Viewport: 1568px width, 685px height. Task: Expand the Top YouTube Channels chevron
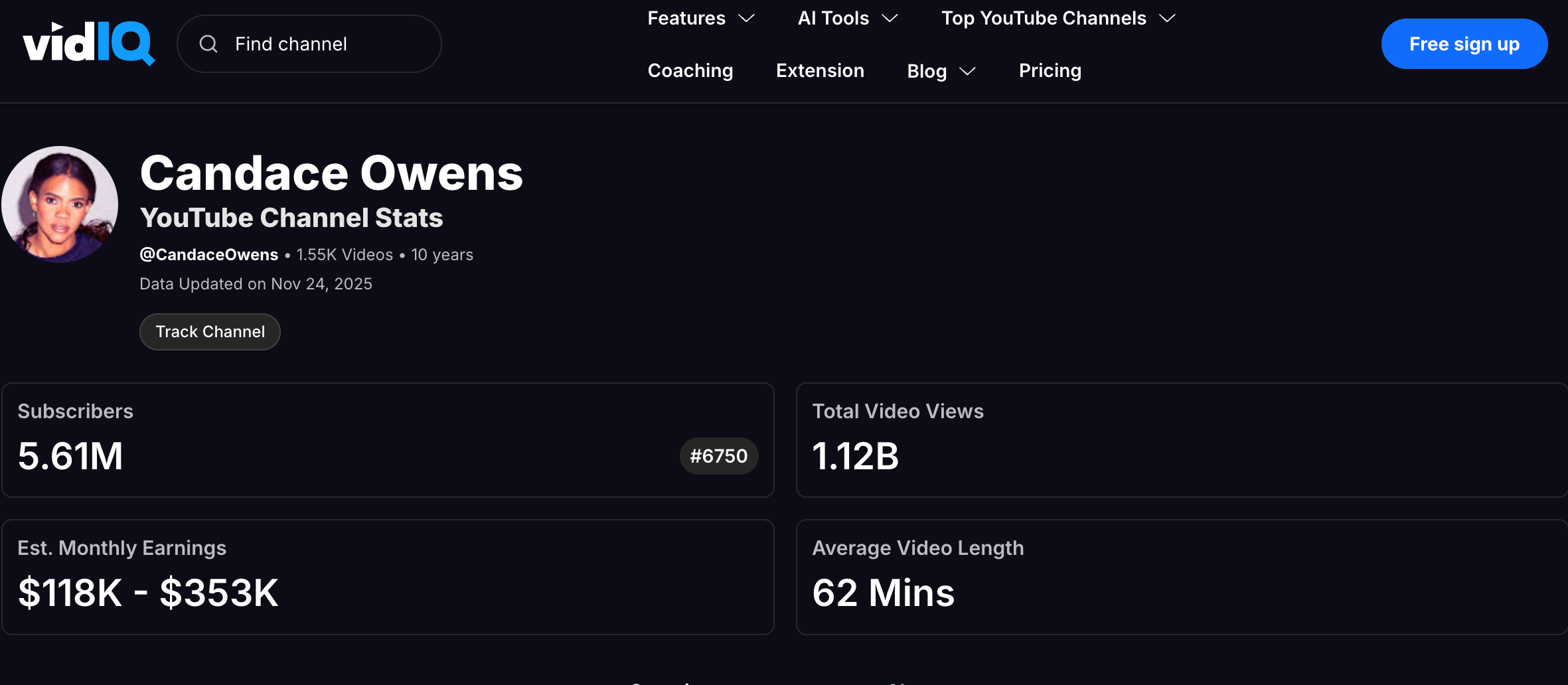(x=1168, y=19)
